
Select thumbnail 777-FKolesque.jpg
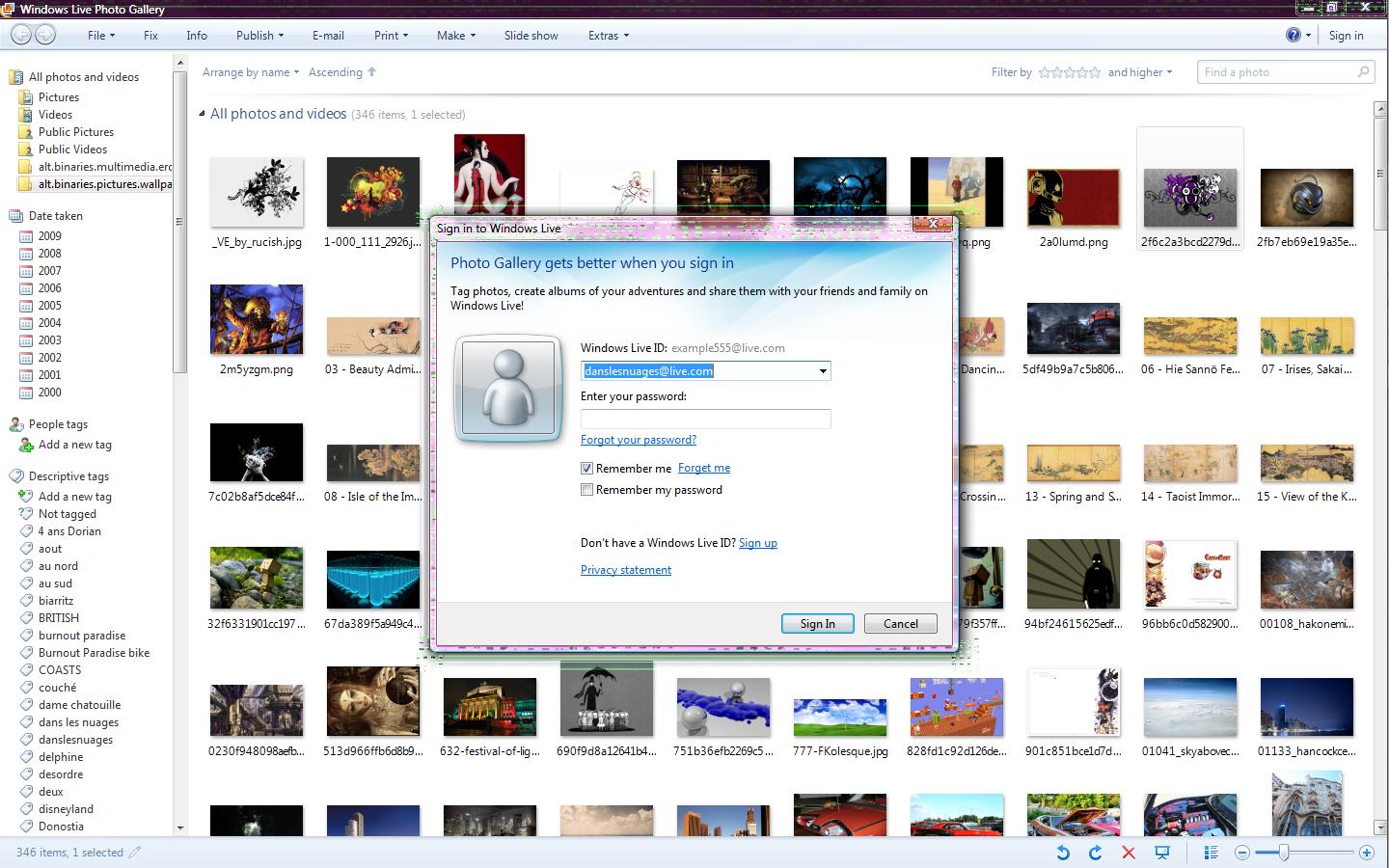coord(839,718)
